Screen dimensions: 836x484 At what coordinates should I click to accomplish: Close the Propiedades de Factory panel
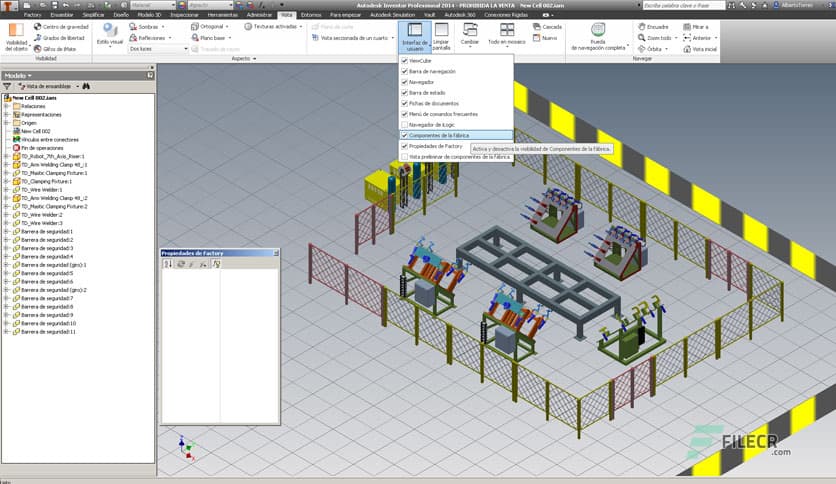(x=276, y=253)
